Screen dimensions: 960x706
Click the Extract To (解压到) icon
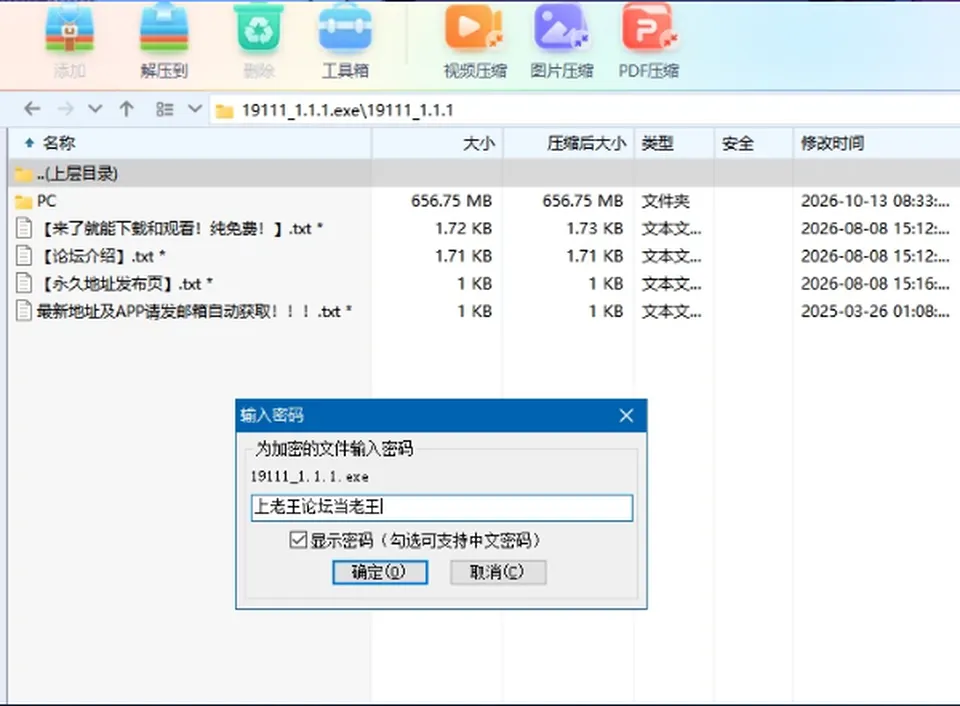click(163, 29)
